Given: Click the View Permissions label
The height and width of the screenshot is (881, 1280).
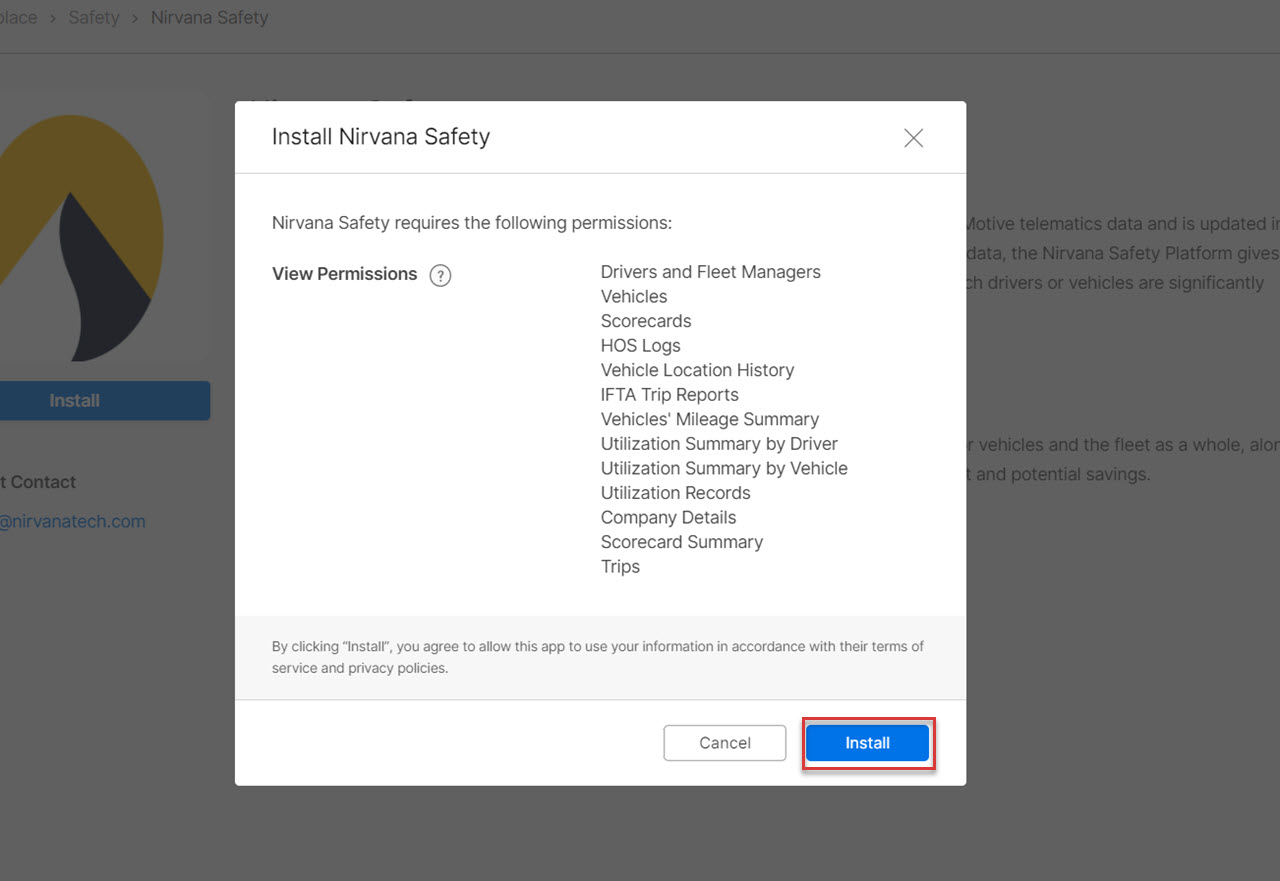Looking at the screenshot, I should [x=344, y=274].
